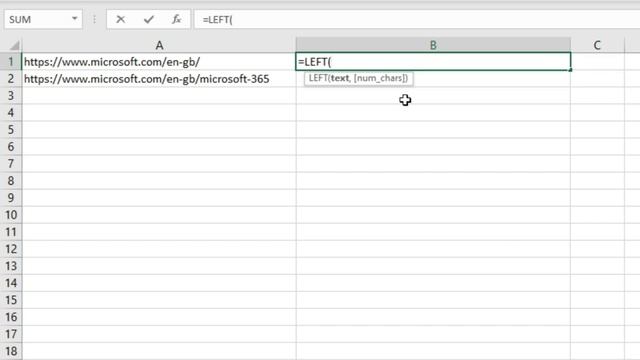
Task: Select row 8 header
Action: (x=11, y=181)
